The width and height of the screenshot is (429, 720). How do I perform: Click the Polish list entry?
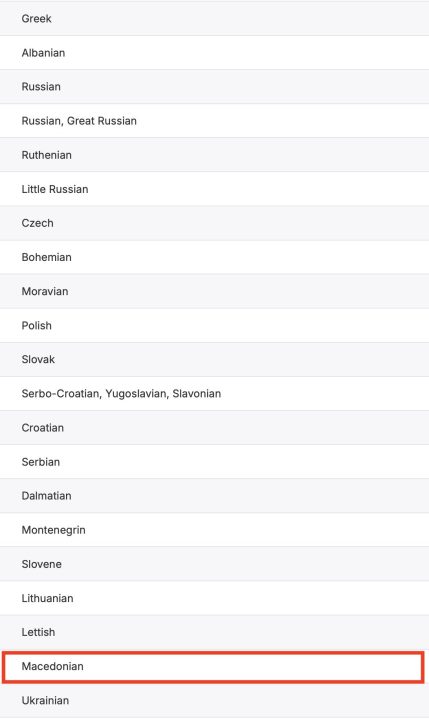click(x=214, y=325)
